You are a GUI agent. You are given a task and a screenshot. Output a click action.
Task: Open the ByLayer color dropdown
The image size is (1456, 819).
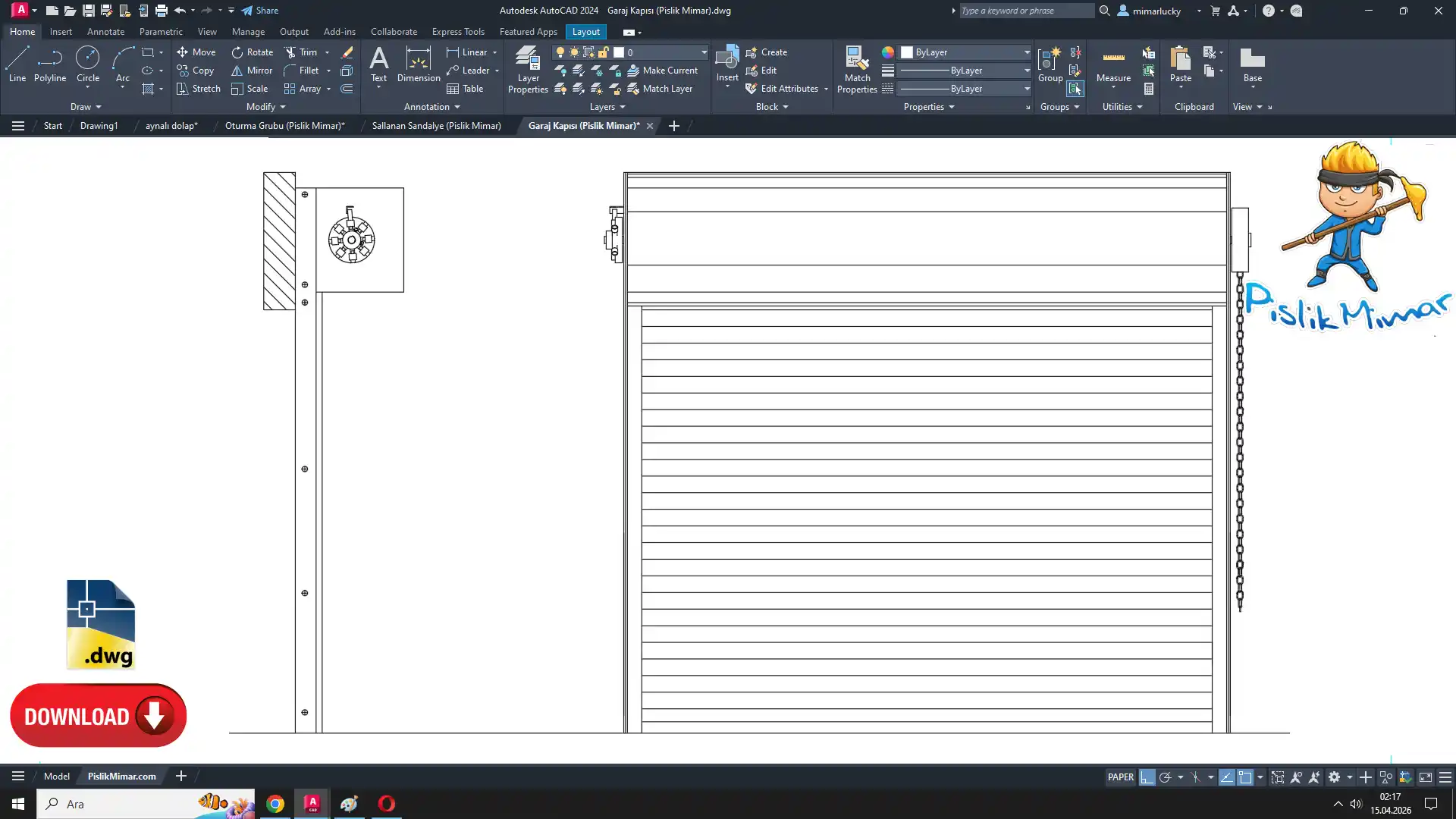pos(1027,52)
